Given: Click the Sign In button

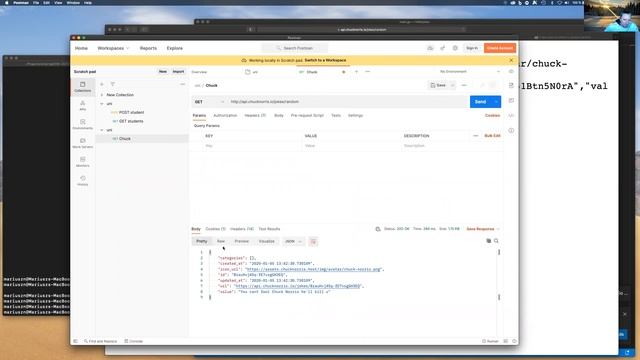Looking at the screenshot, I should pyautogui.click(x=472, y=48).
